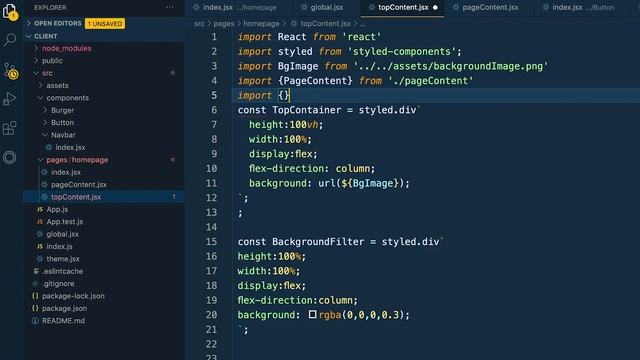Open the Search view in activity bar
Image resolution: width=640 pixels, height=360 pixels.
(10, 40)
